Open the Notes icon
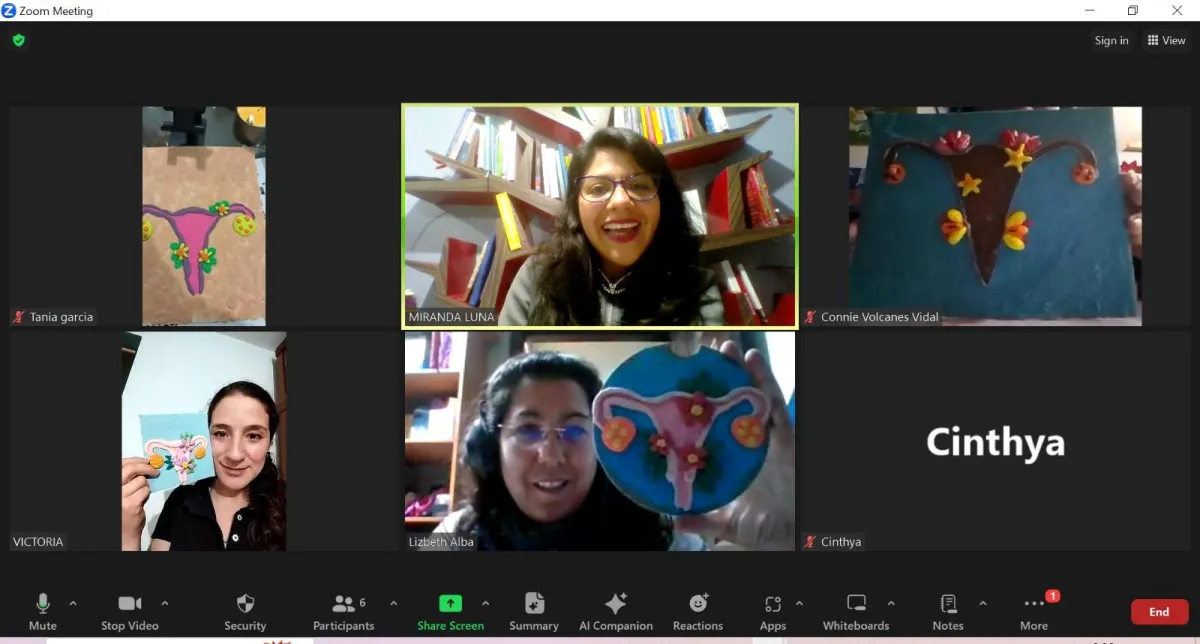1200x644 pixels. coord(948,603)
